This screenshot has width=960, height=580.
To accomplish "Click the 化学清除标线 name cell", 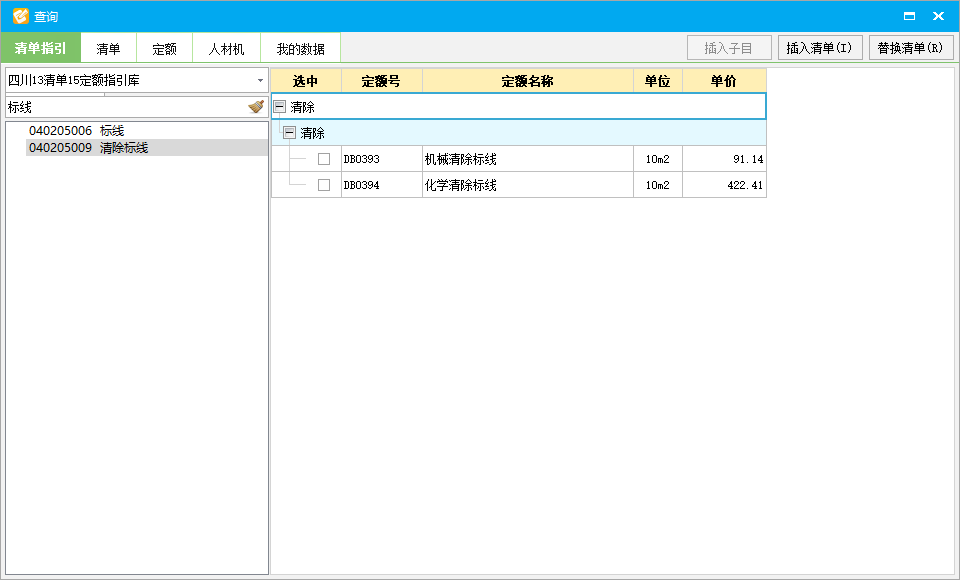I will (528, 185).
